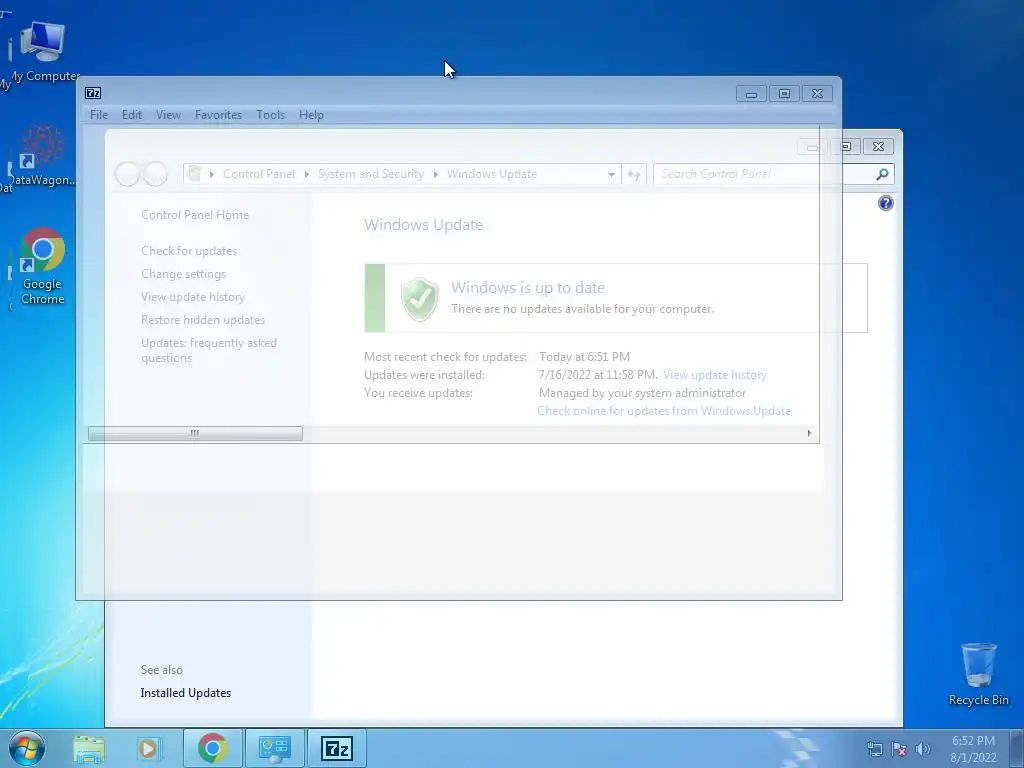Click the search magnifier in Control Panel
This screenshot has width=1024, height=768.
pos(882,174)
